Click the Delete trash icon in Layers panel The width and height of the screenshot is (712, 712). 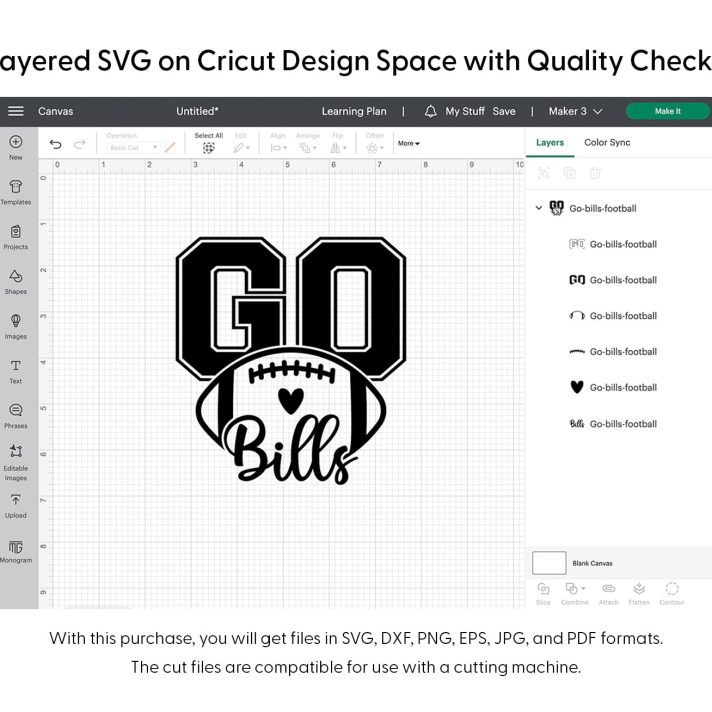[x=595, y=173]
